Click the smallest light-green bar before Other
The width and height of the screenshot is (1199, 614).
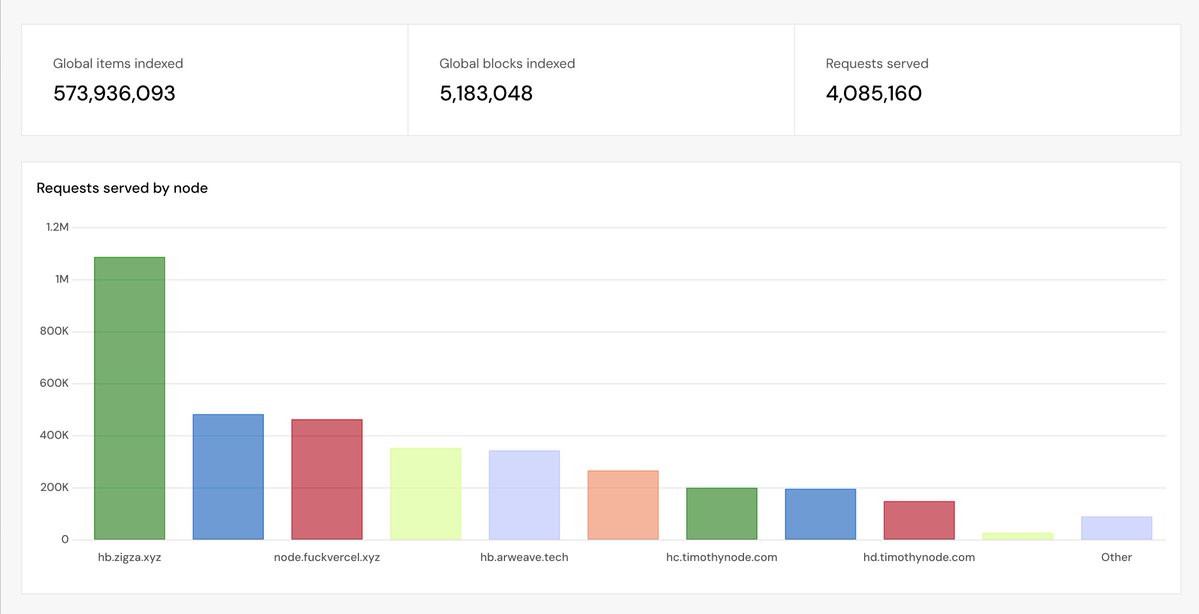(x=1018, y=536)
